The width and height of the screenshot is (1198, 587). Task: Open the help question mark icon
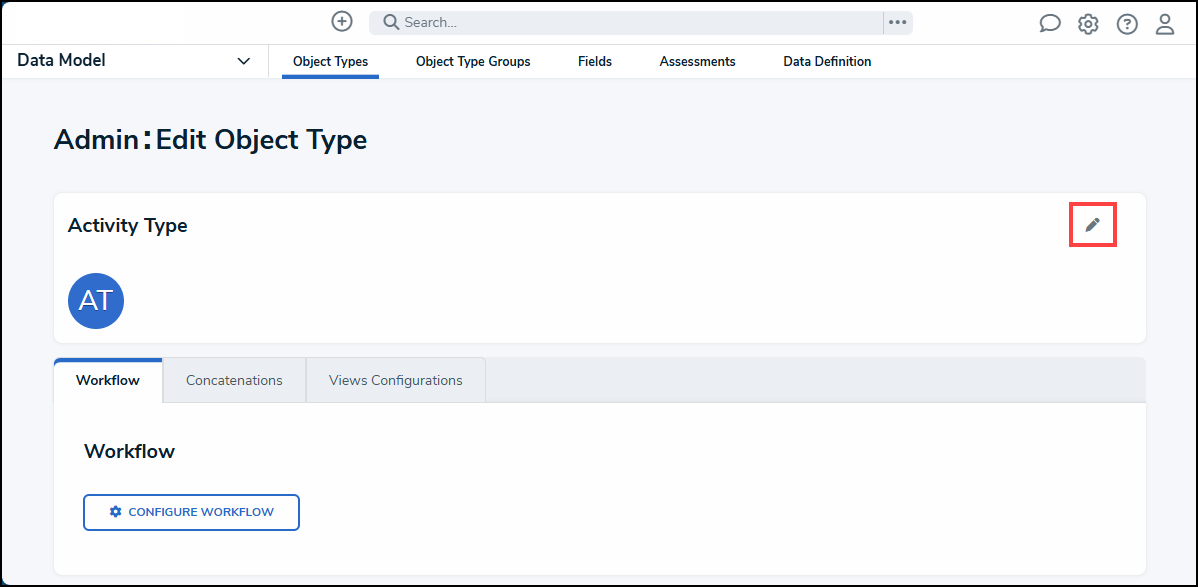[x=1126, y=23]
